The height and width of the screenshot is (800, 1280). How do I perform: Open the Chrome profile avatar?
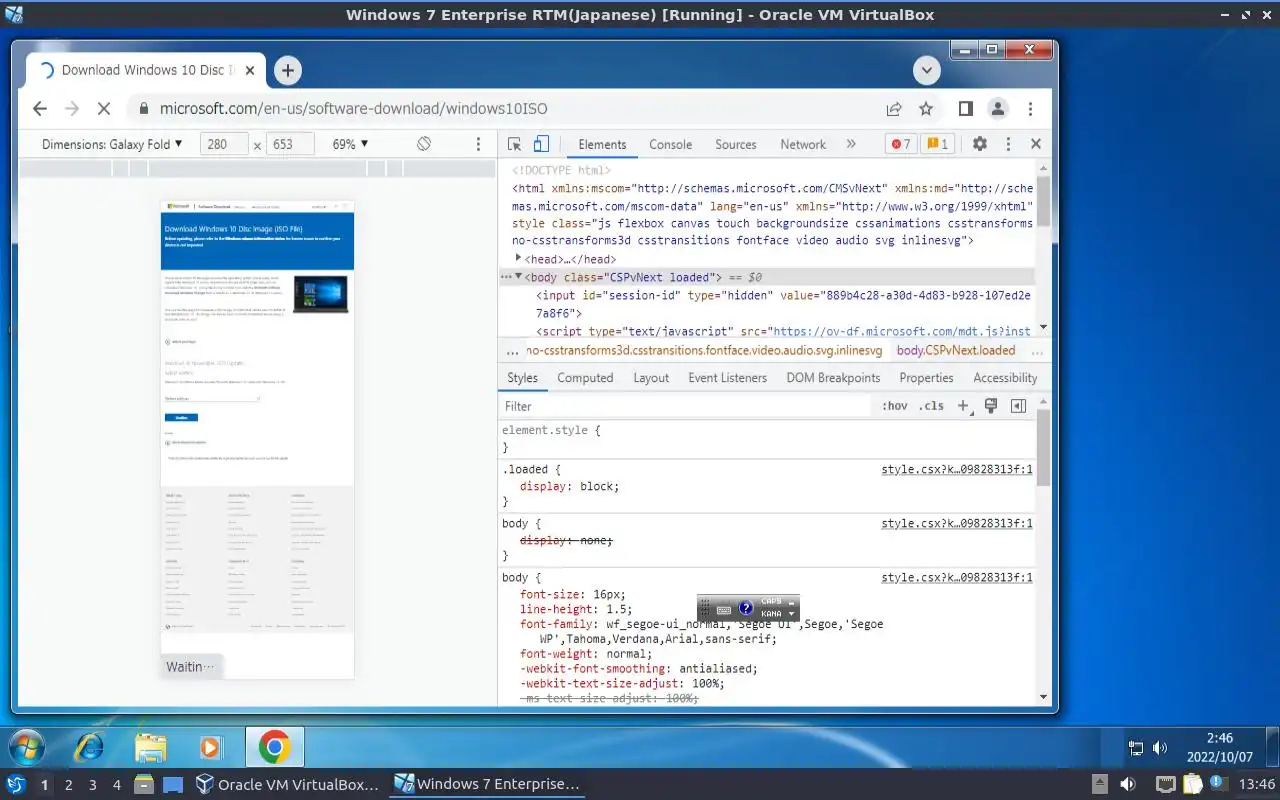[x=998, y=109]
